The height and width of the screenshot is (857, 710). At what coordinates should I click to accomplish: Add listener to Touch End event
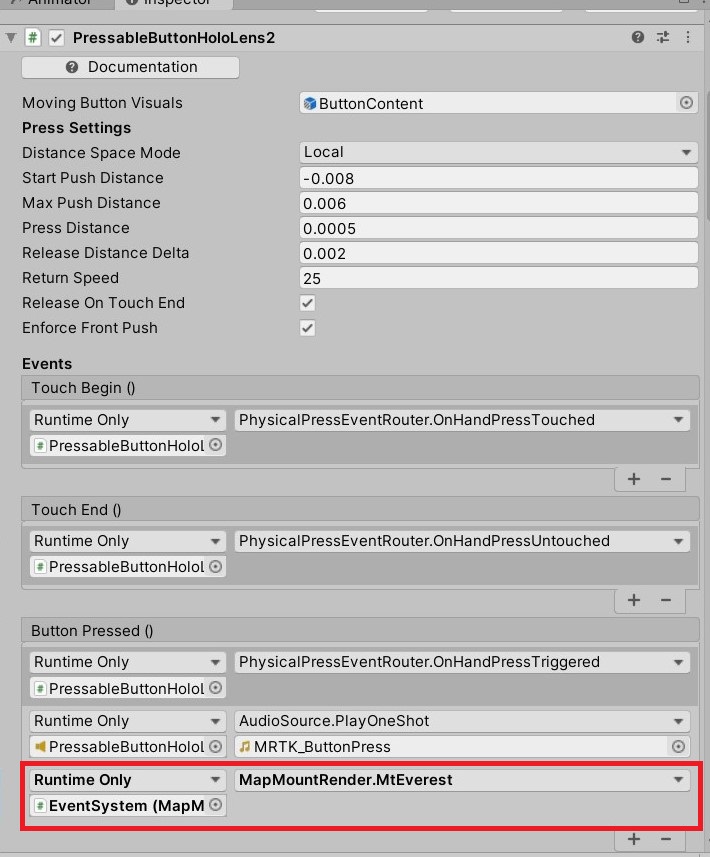[x=633, y=600]
